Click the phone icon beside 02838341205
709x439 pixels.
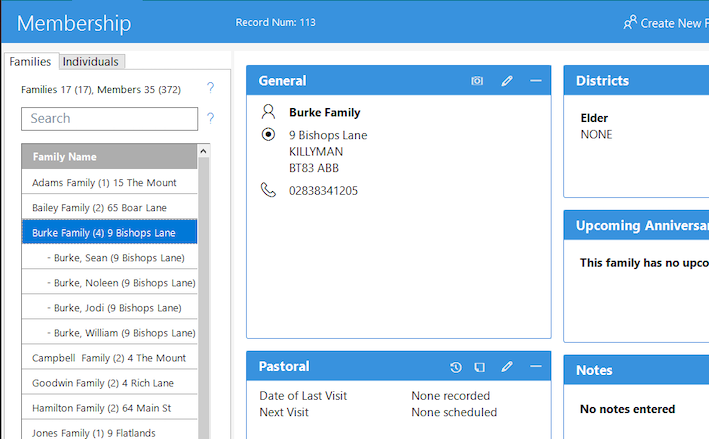pyautogui.click(x=268, y=190)
